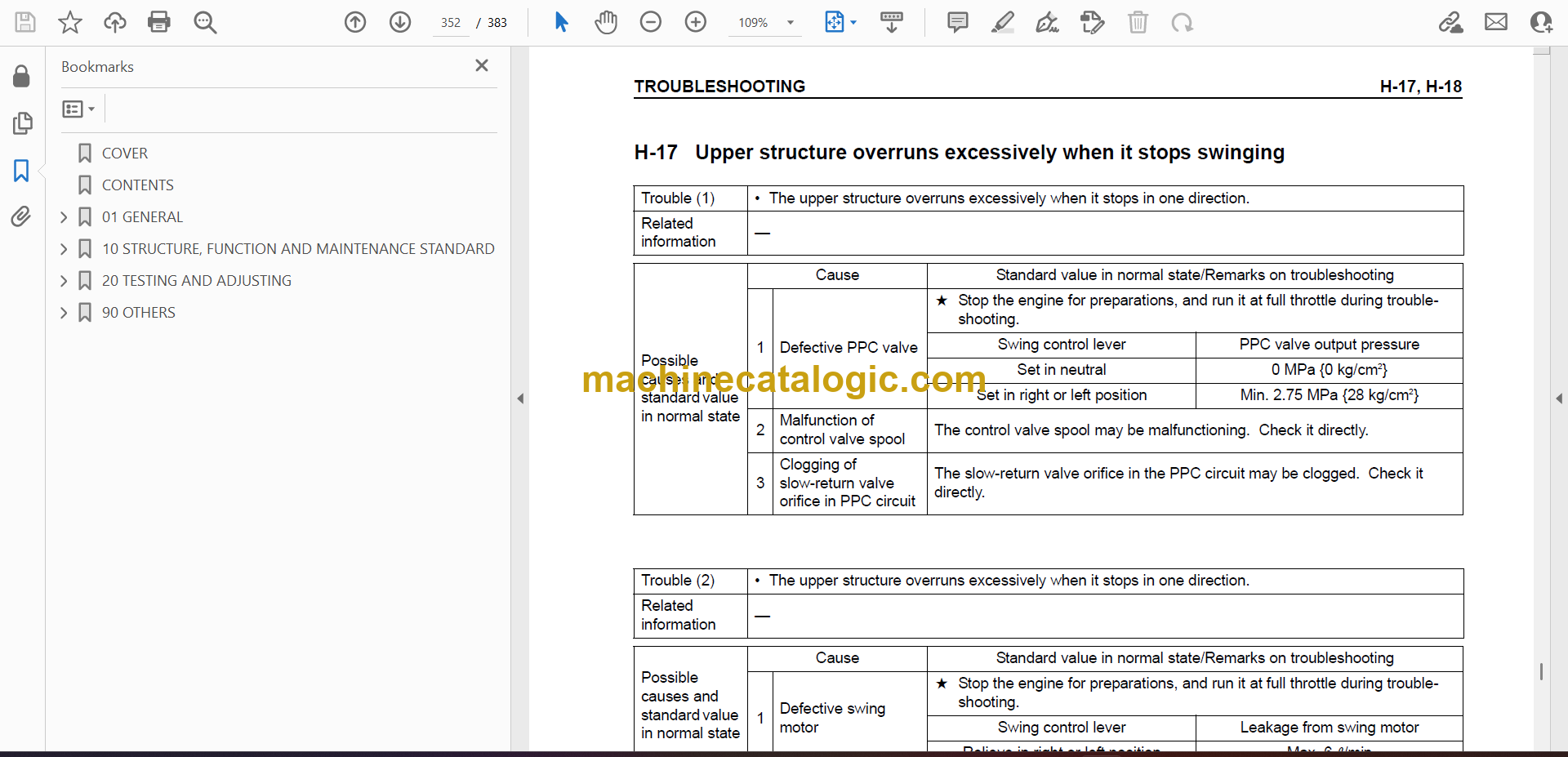Click 'Malfunction of control valve spool' cell

point(849,430)
